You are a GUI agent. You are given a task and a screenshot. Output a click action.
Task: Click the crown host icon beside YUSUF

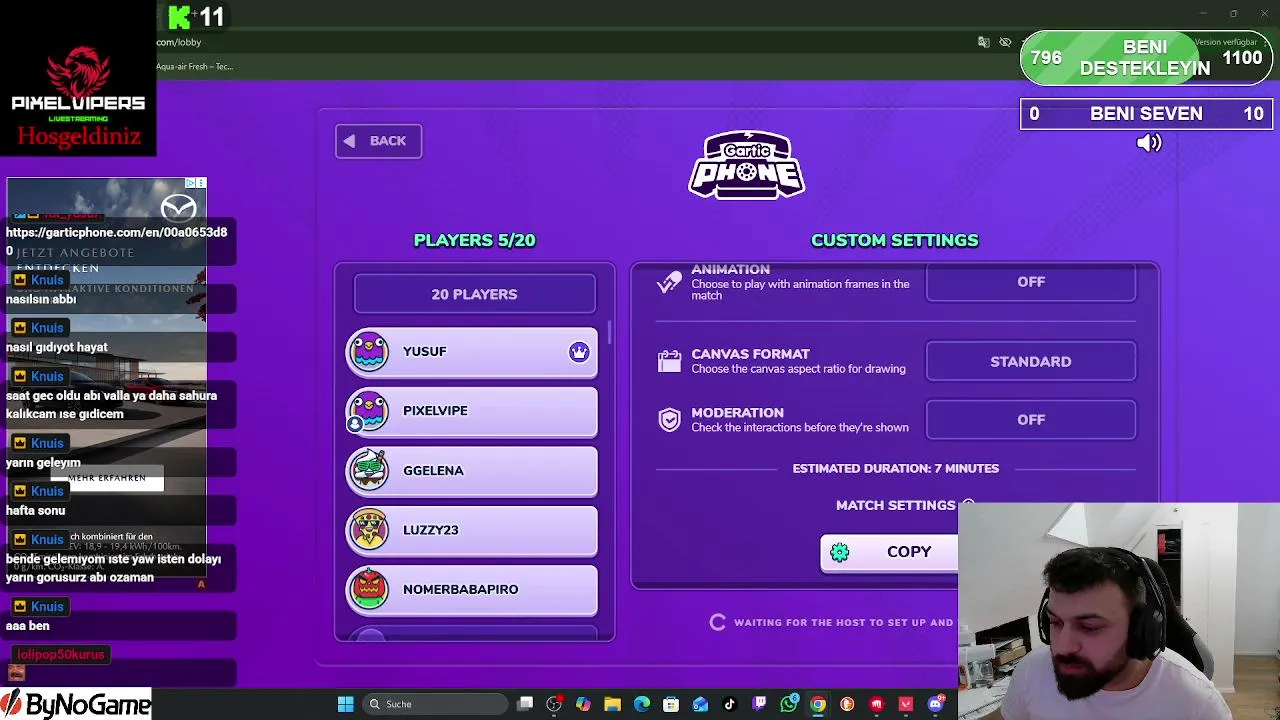[x=579, y=352]
